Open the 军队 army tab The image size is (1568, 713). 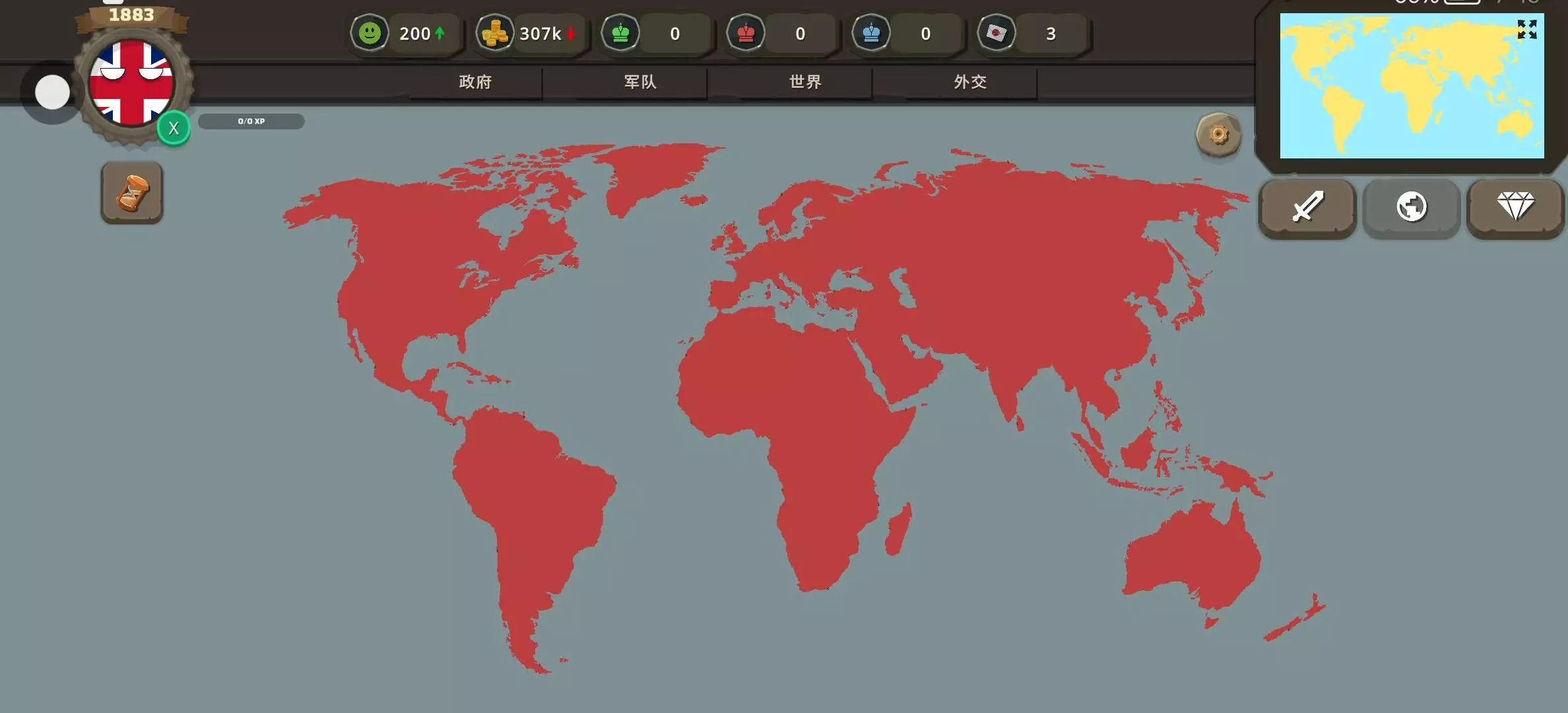(x=640, y=82)
